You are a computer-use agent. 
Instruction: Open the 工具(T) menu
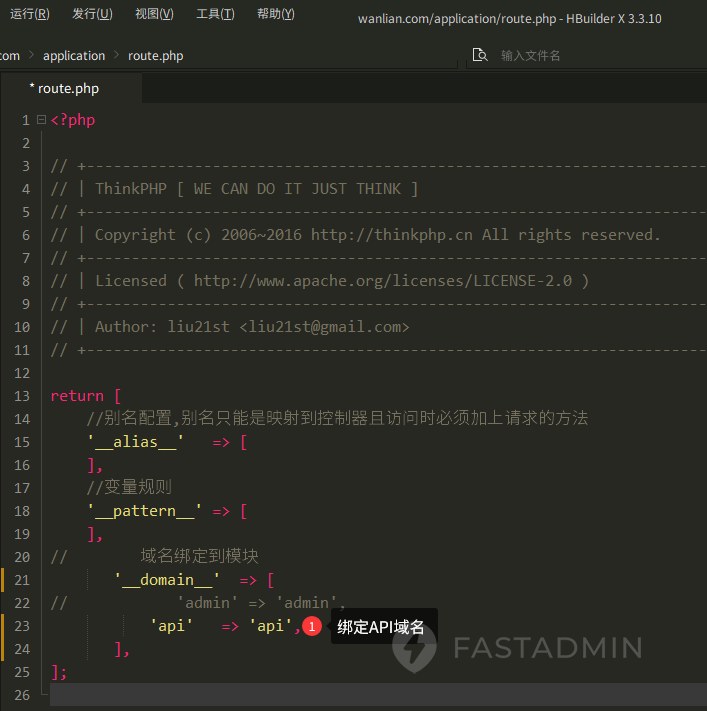coord(215,14)
